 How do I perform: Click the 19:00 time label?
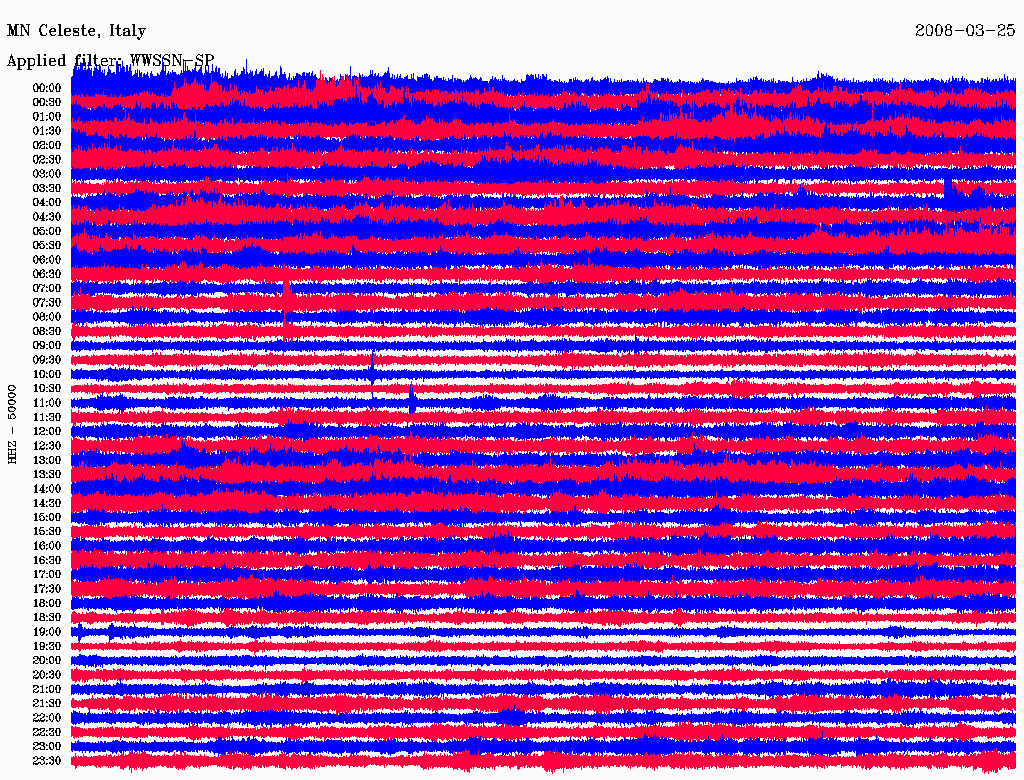pyautogui.click(x=47, y=632)
